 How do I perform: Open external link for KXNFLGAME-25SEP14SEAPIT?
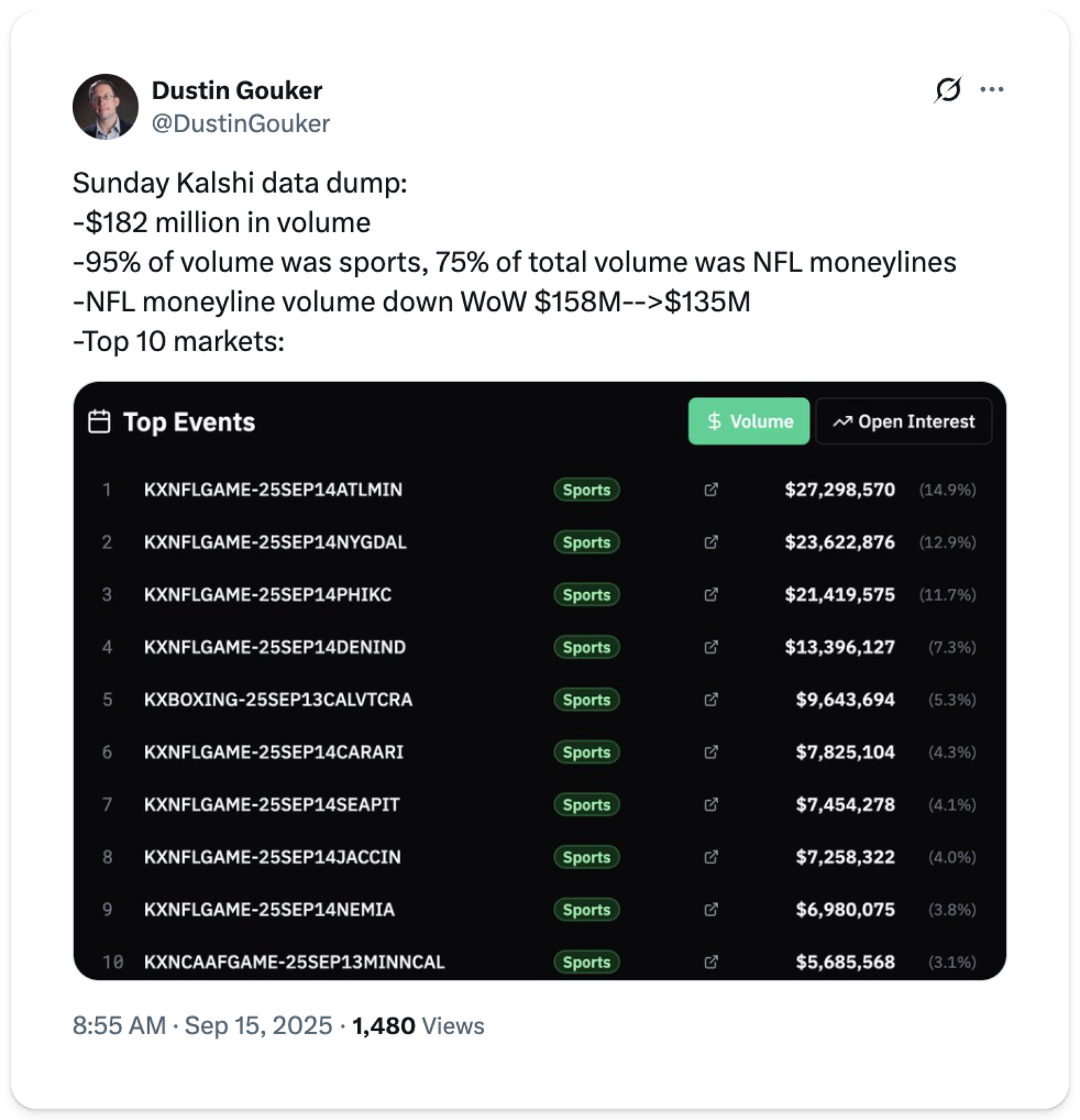711,805
